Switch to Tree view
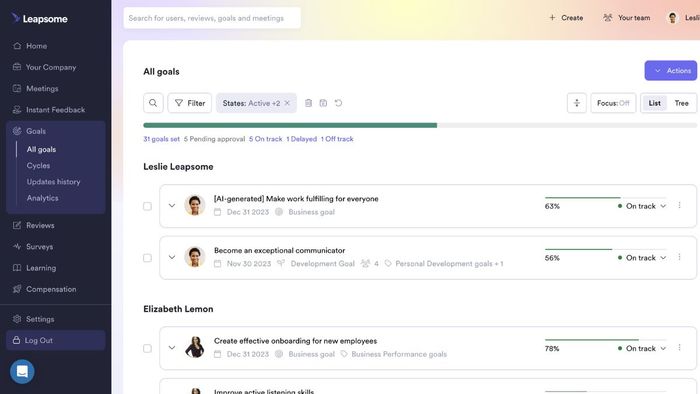700x394 pixels. pos(681,103)
